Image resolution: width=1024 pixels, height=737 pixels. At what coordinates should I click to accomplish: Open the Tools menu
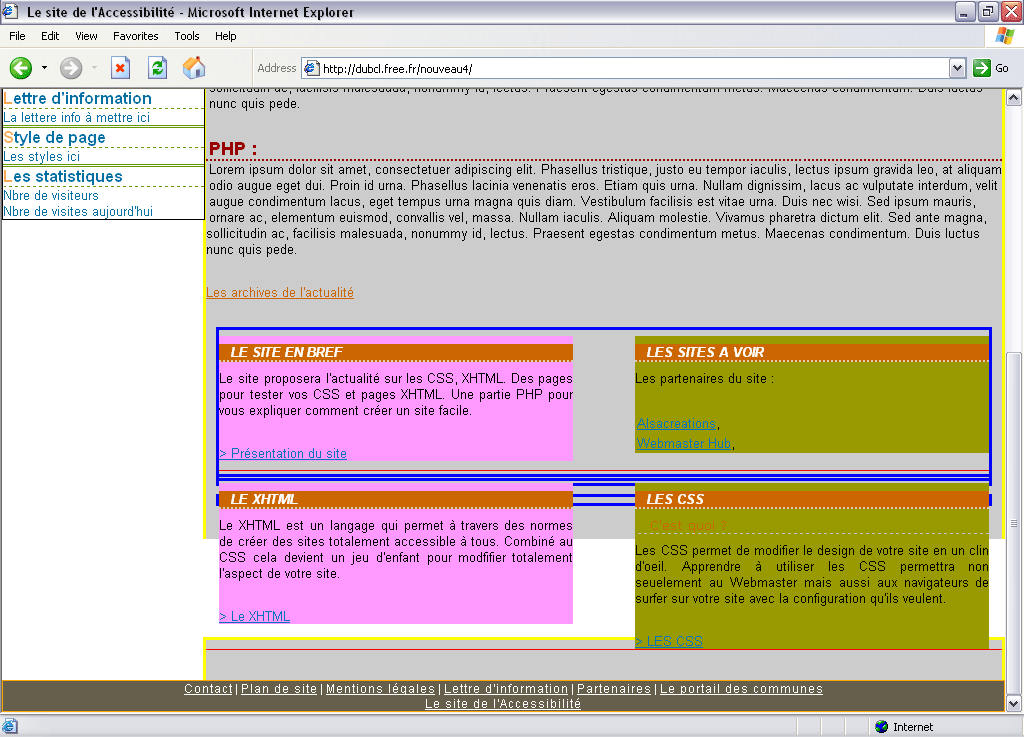(x=187, y=36)
